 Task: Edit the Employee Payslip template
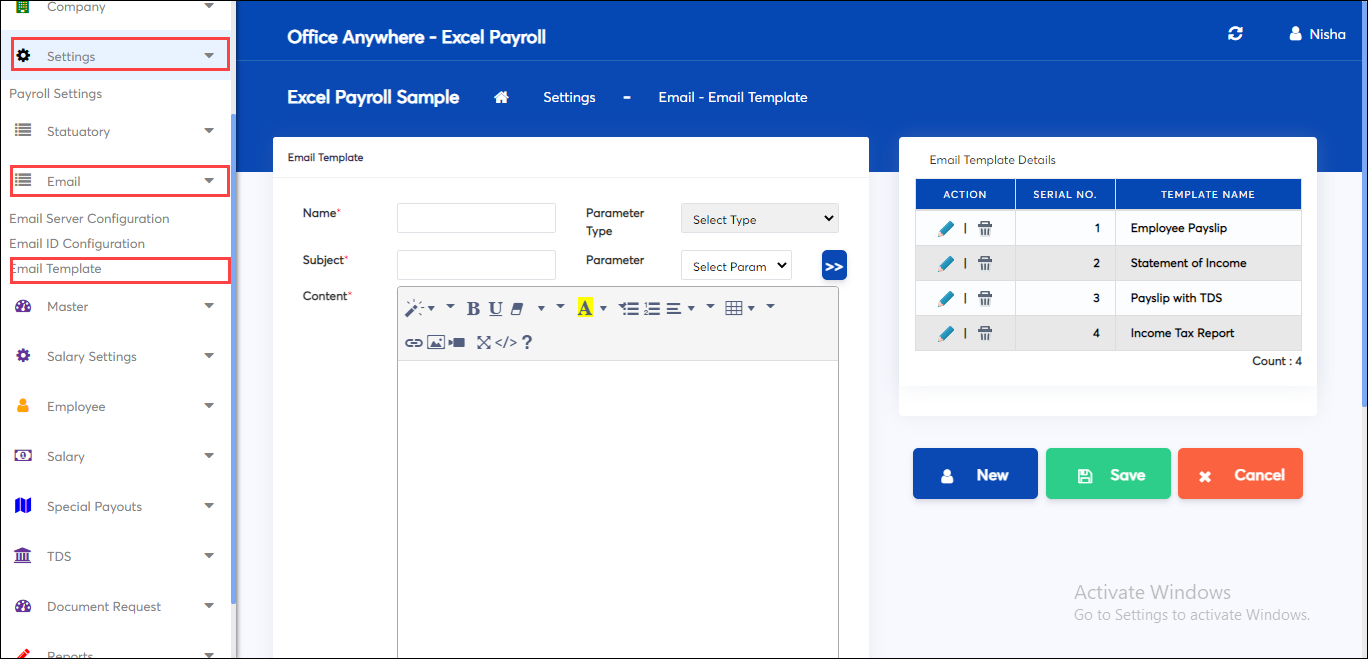click(x=946, y=228)
